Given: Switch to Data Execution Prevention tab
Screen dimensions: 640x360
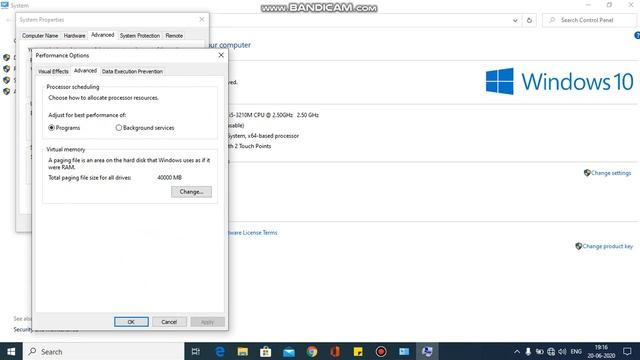Looking at the screenshot, I should pyautogui.click(x=132, y=71).
